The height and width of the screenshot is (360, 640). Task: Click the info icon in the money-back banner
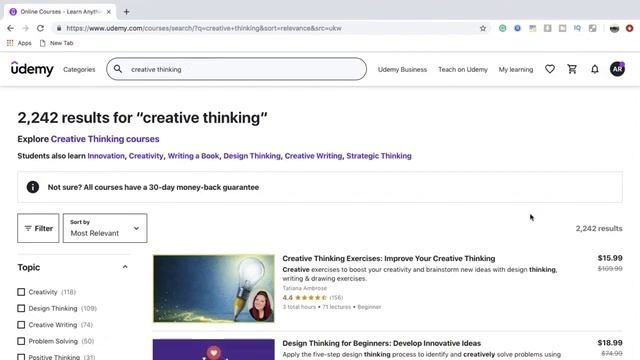coord(33,187)
